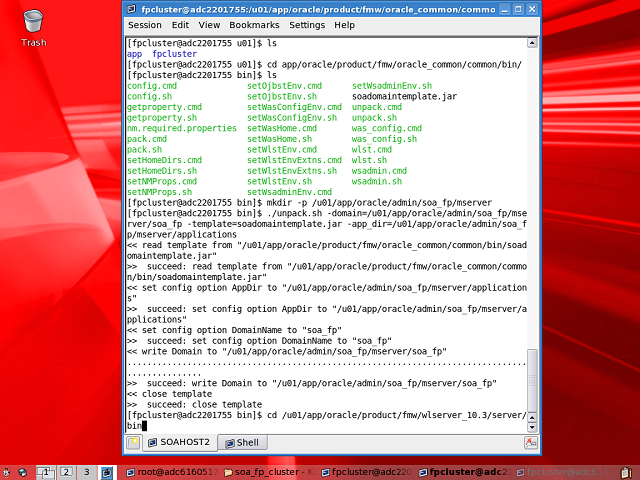
Task: Open the Settings menu
Action: pos(307,25)
